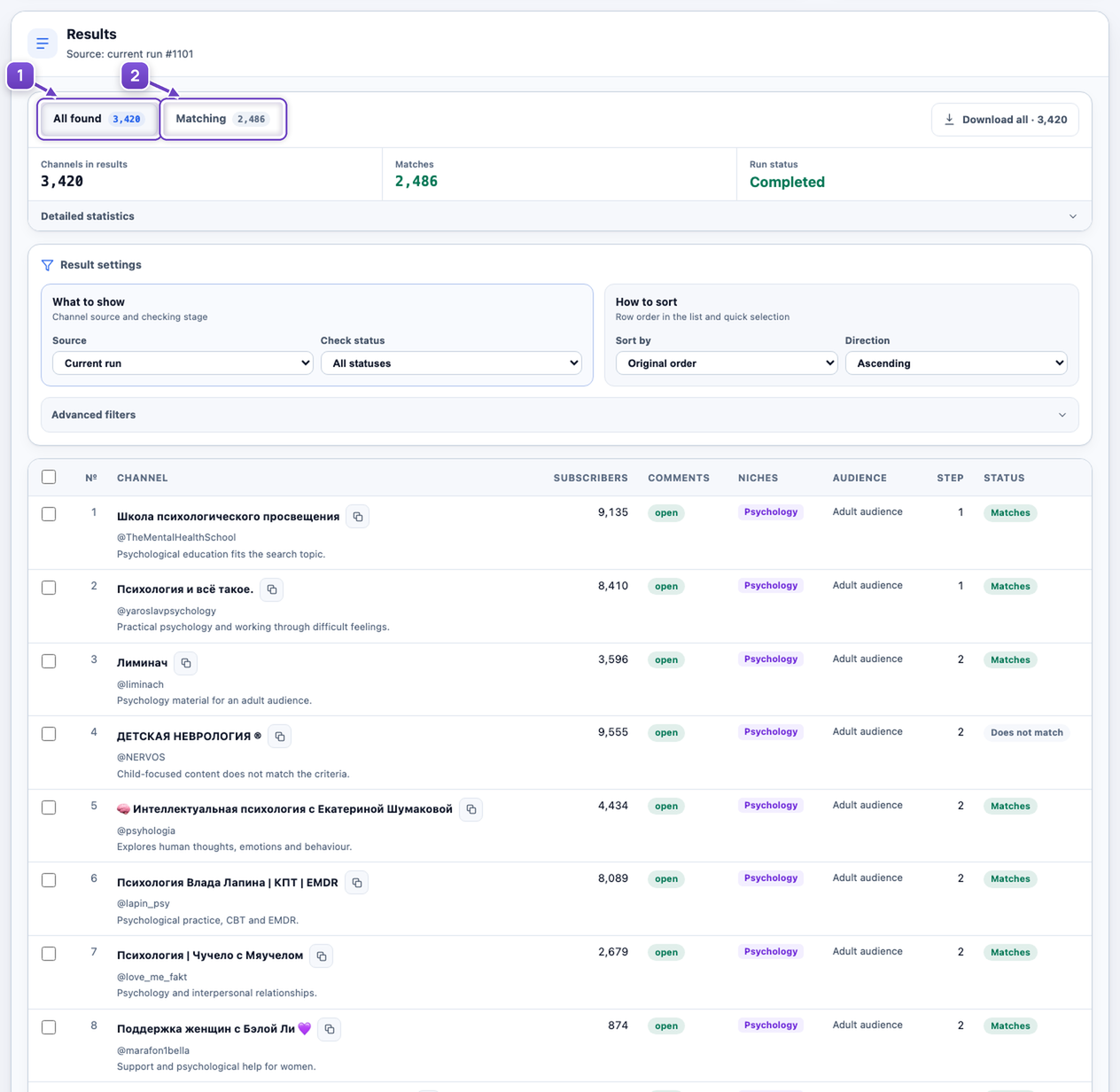This screenshot has height=1092, width=1120.
Task: Copy the Школа психологического просвещения channel name
Action: click(x=358, y=517)
